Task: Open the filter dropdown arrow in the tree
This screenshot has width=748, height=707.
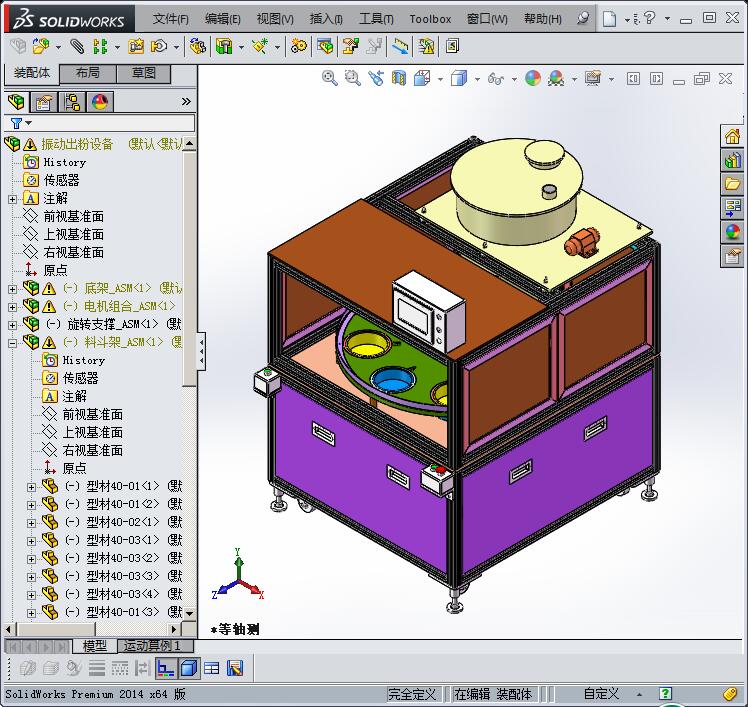Action: coord(29,123)
